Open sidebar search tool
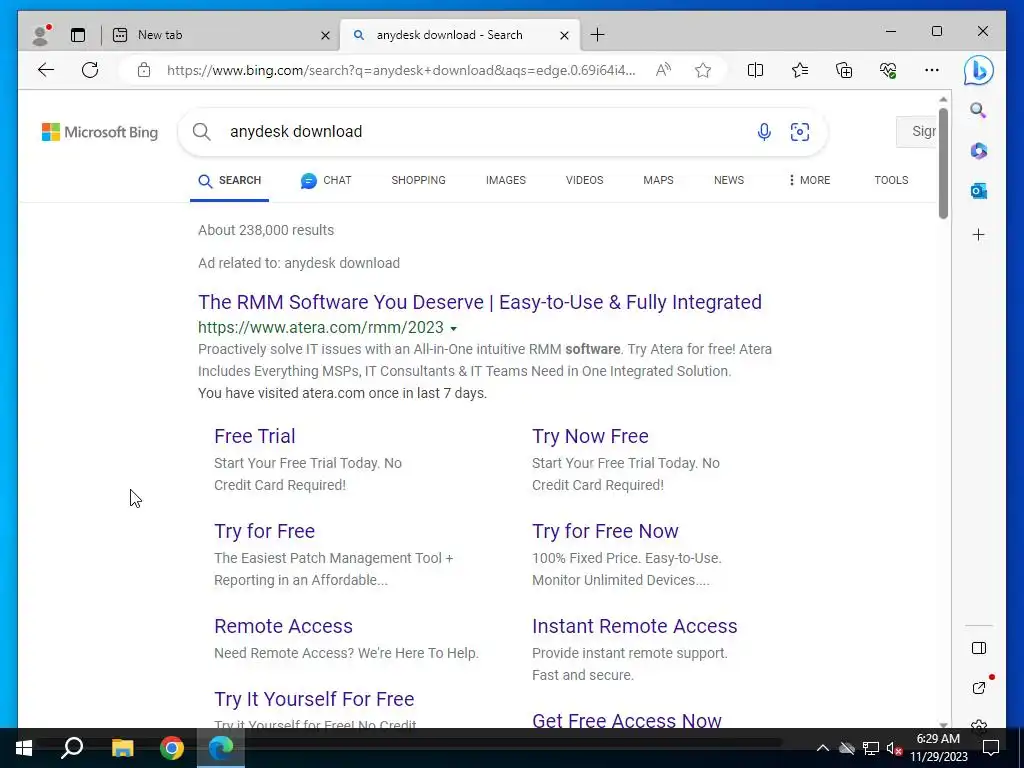The height and width of the screenshot is (768, 1024). point(978,110)
